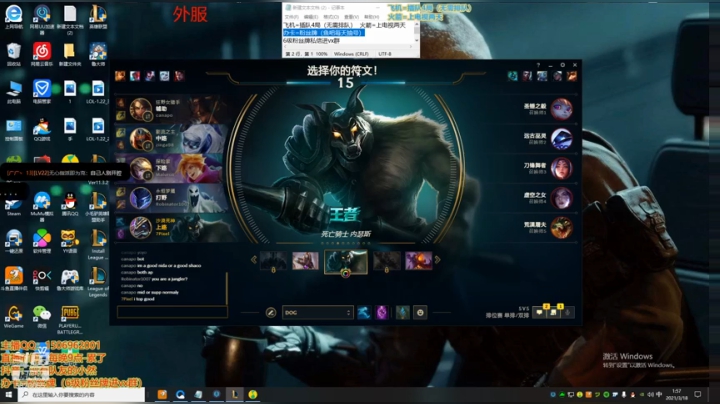Select the 打野 jungle teammate row

(x=172, y=198)
